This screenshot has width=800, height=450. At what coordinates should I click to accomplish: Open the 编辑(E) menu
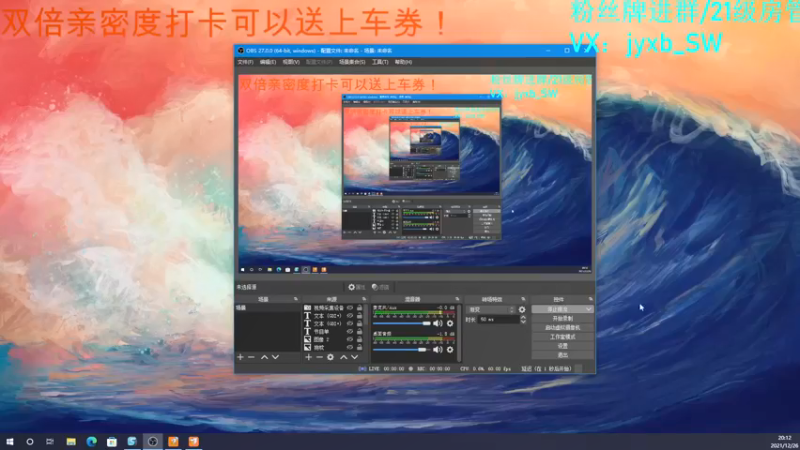[268, 62]
